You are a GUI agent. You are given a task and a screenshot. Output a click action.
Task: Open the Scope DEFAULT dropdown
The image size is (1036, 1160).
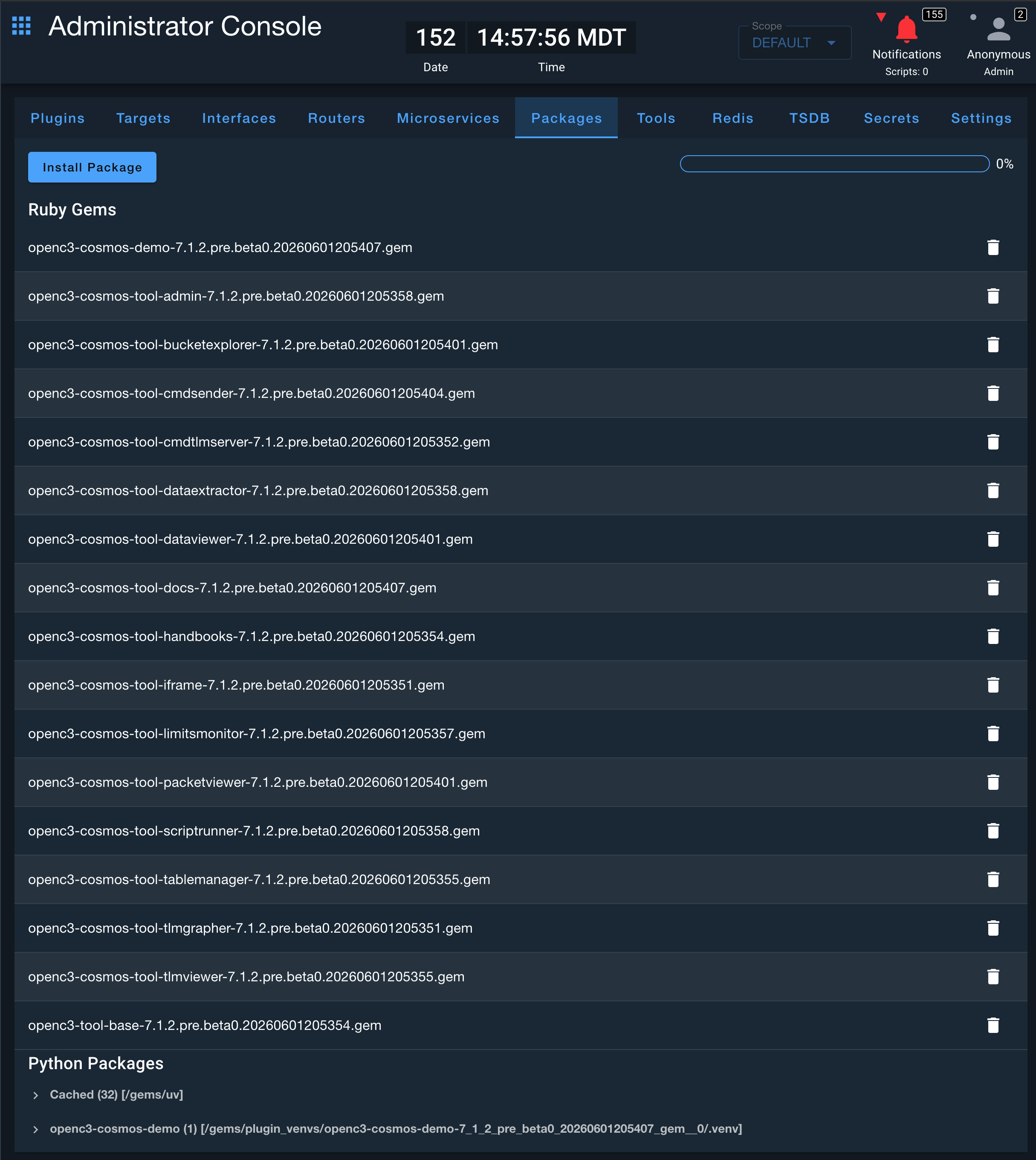pyautogui.click(x=795, y=43)
